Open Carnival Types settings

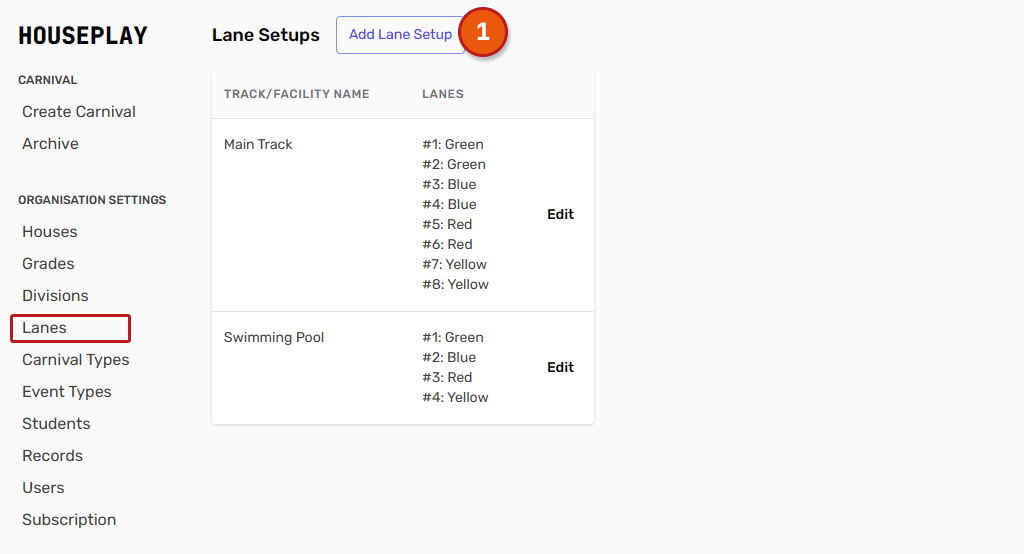76,360
